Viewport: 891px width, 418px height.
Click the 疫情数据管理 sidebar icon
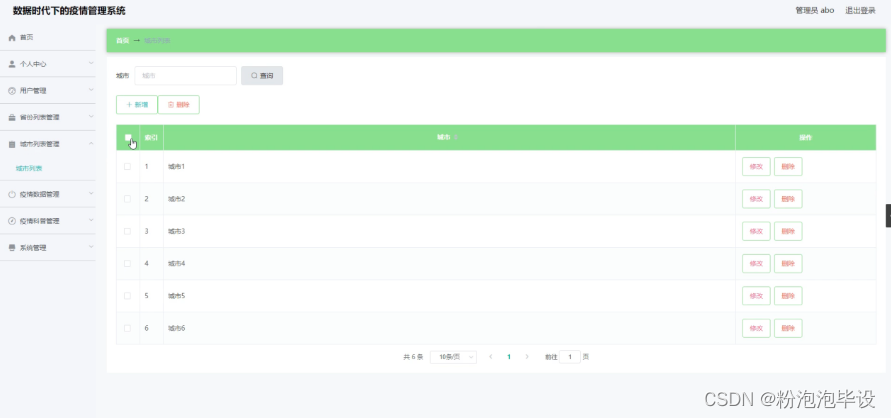coord(12,194)
